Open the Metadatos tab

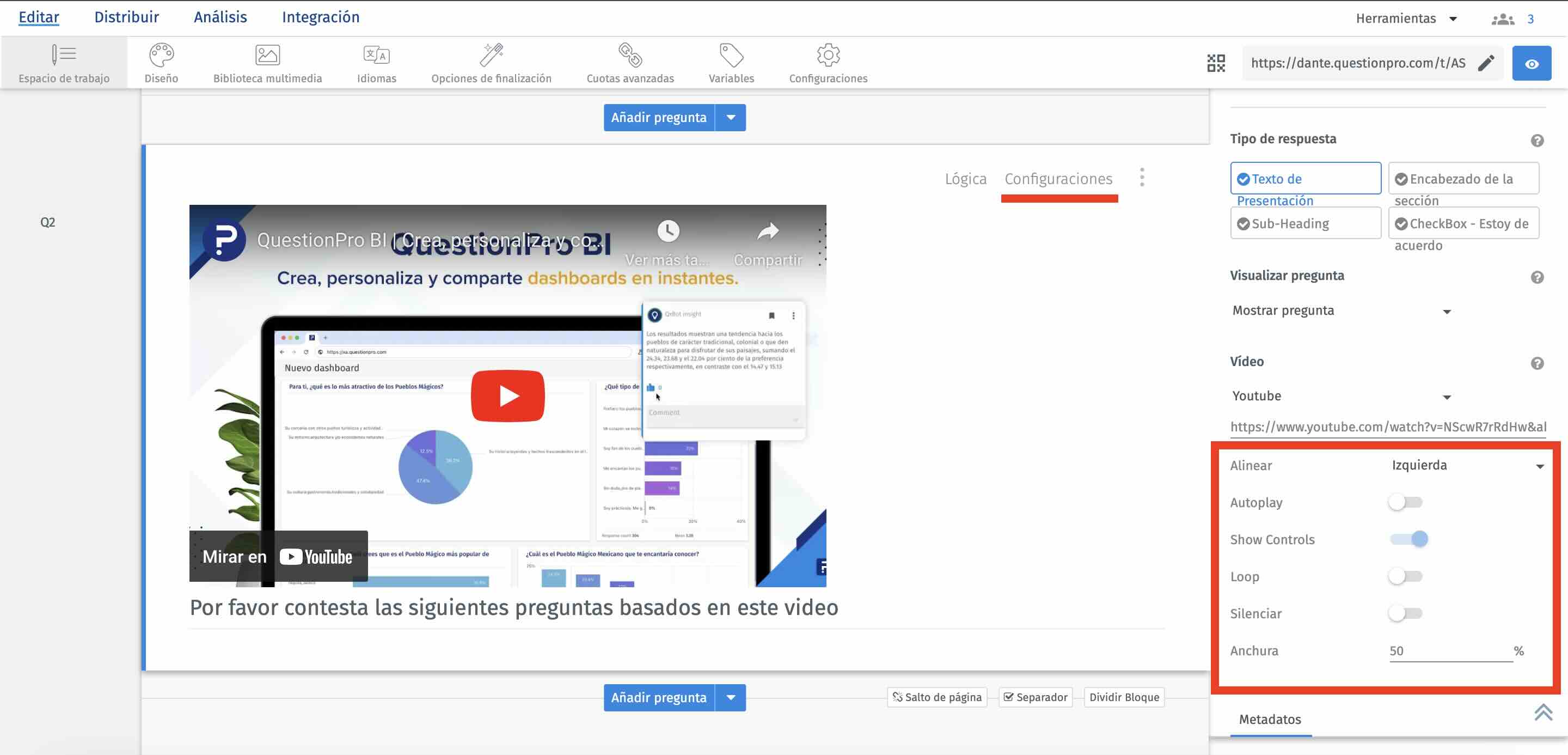(x=1270, y=720)
